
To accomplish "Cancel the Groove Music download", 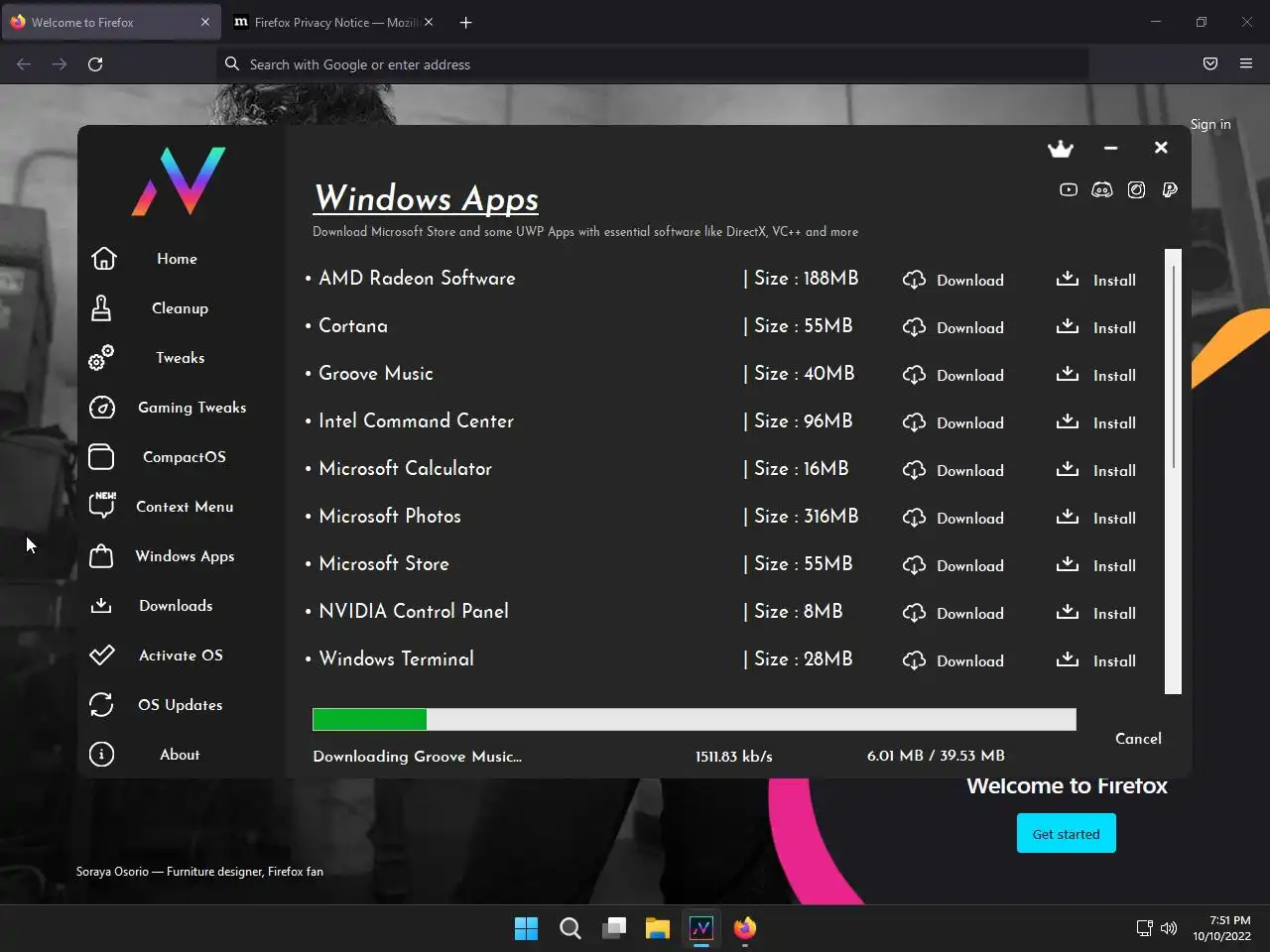I will tap(1138, 739).
